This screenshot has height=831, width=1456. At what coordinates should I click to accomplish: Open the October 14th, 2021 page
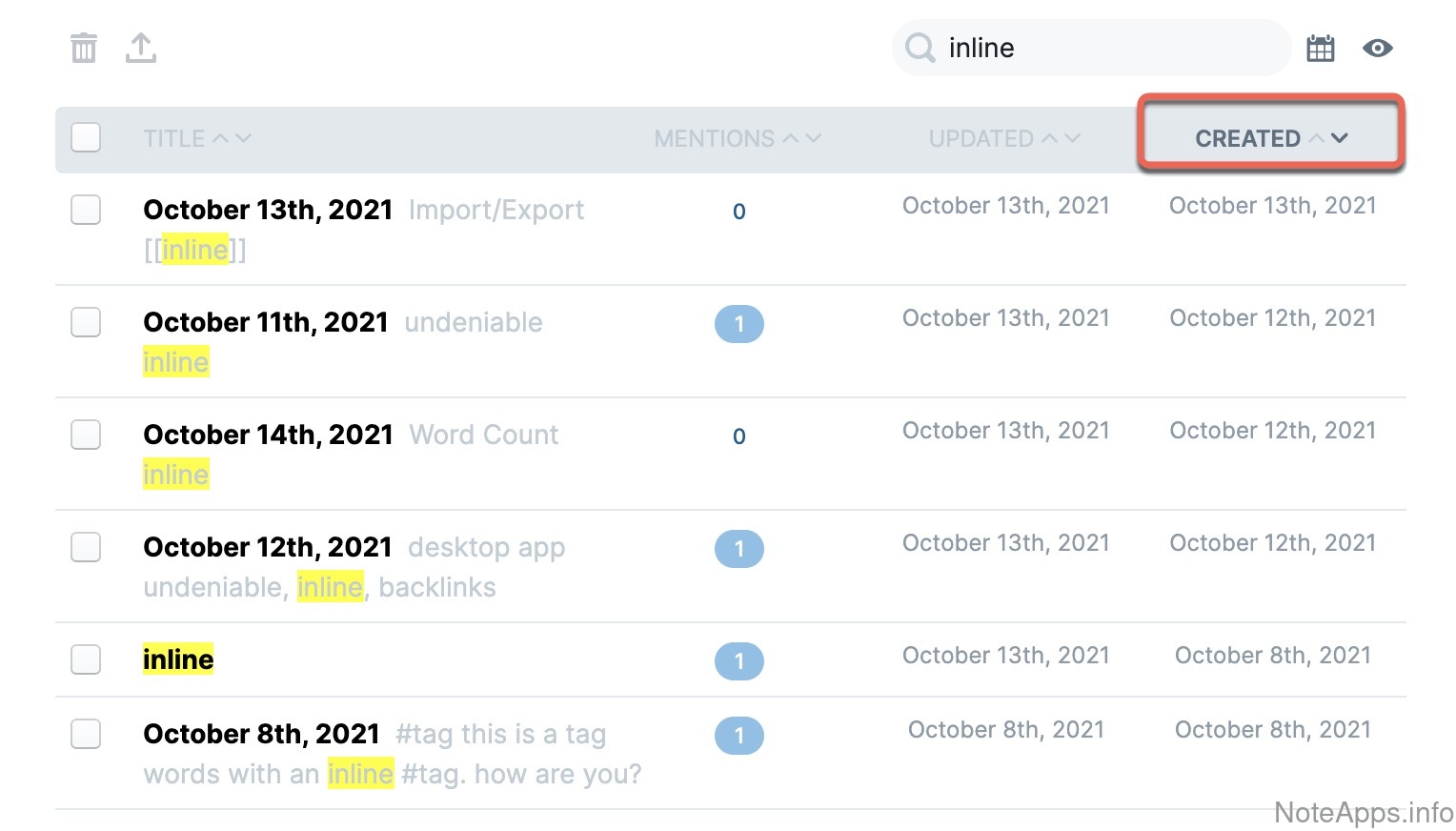(268, 436)
